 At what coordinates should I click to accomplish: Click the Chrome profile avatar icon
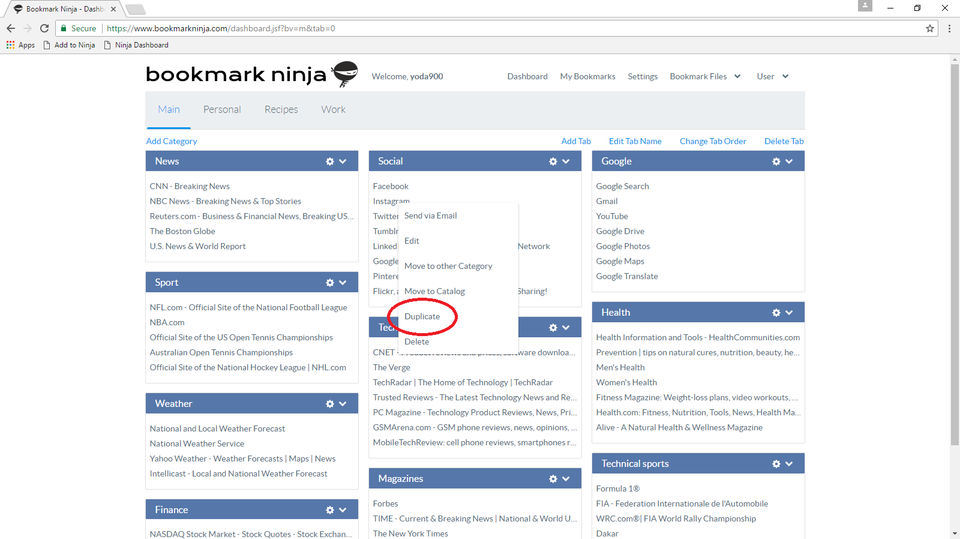click(x=865, y=6)
